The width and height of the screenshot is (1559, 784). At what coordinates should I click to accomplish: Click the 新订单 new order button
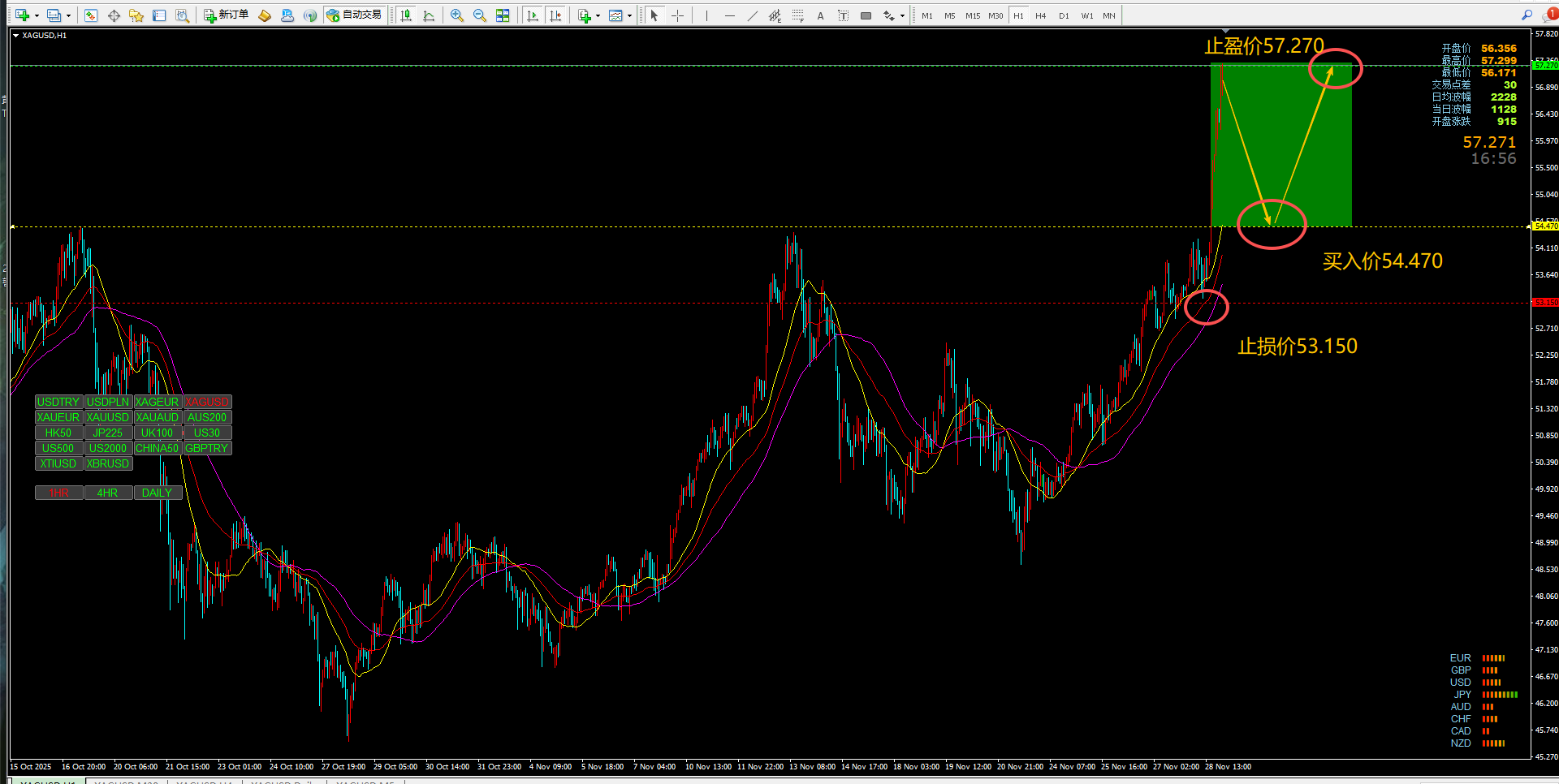click(x=226, y=15)
